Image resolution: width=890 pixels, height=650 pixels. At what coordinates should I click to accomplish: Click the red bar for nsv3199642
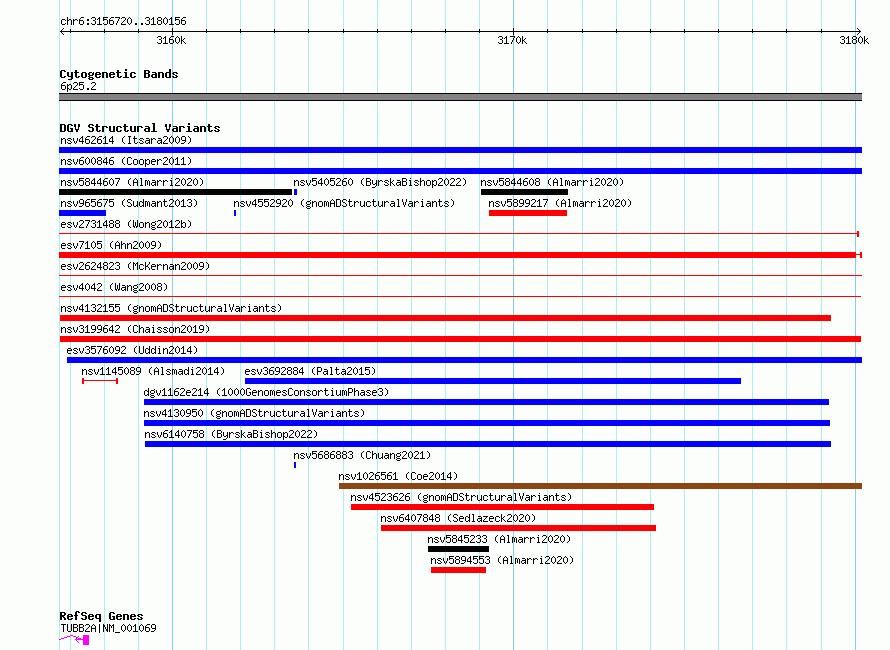(460, 339)
